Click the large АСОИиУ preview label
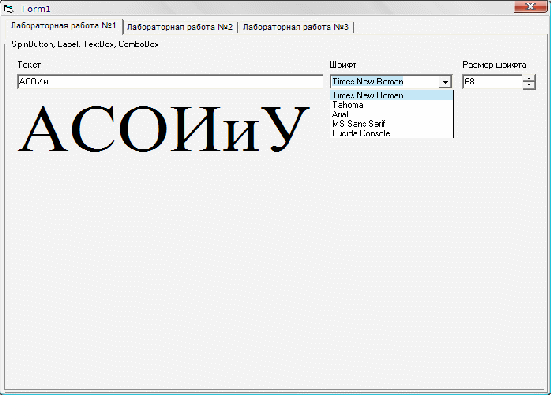The height and width of the screenshot is (396, 552). tap(164, 129)
